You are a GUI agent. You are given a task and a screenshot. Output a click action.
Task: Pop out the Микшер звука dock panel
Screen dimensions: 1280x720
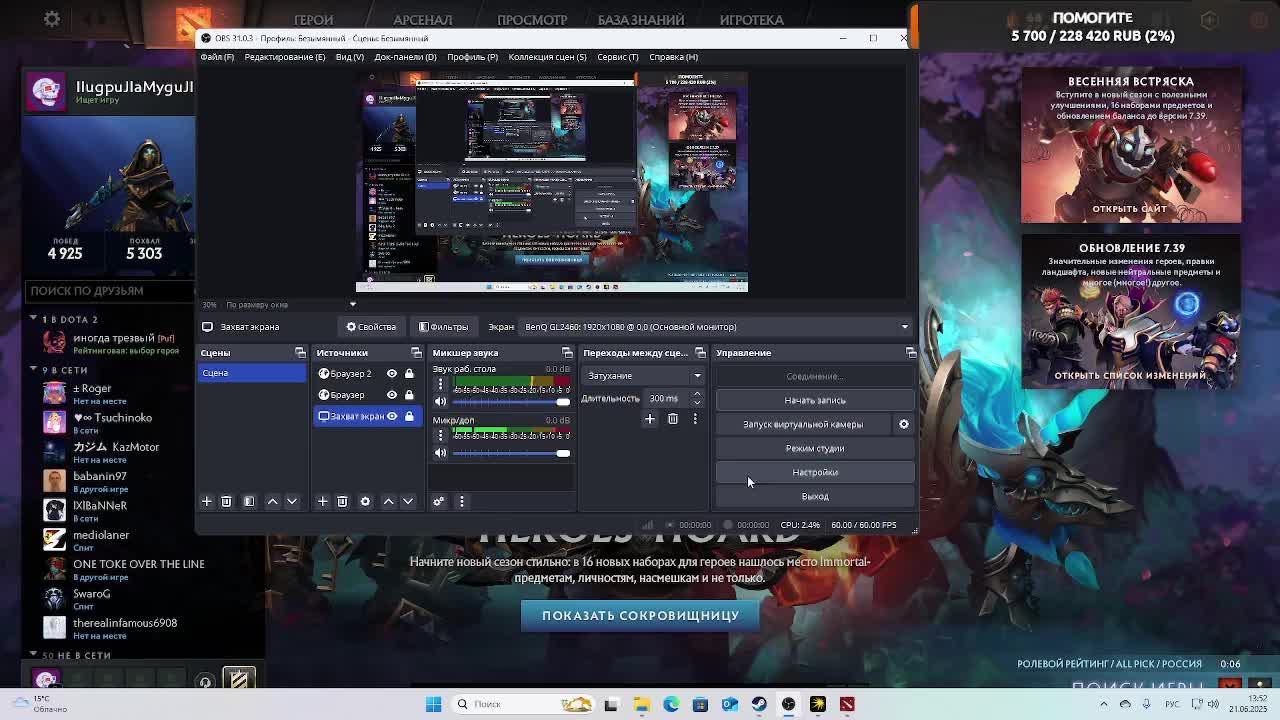tap(567, 353)
